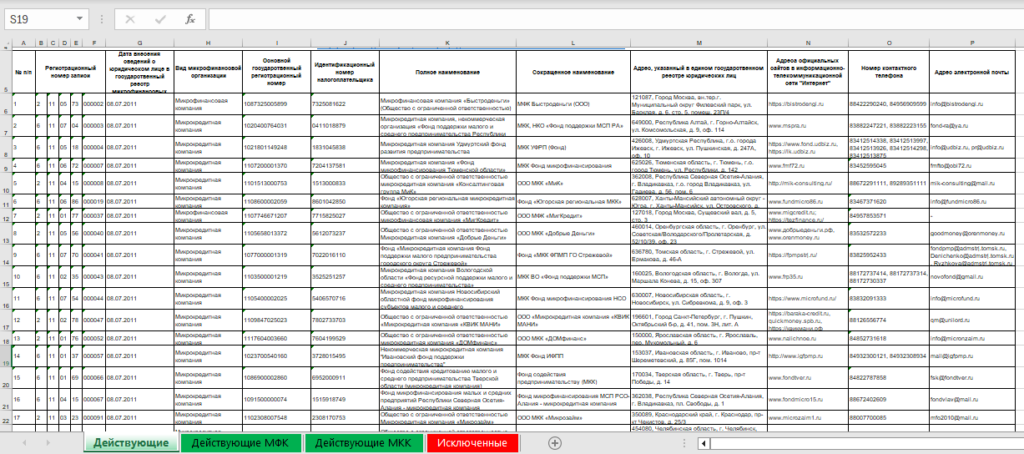Viewport: 1024px width, 454px height.
Task: Click the Cancel X icon in formula bar
Action: (131, 19)
